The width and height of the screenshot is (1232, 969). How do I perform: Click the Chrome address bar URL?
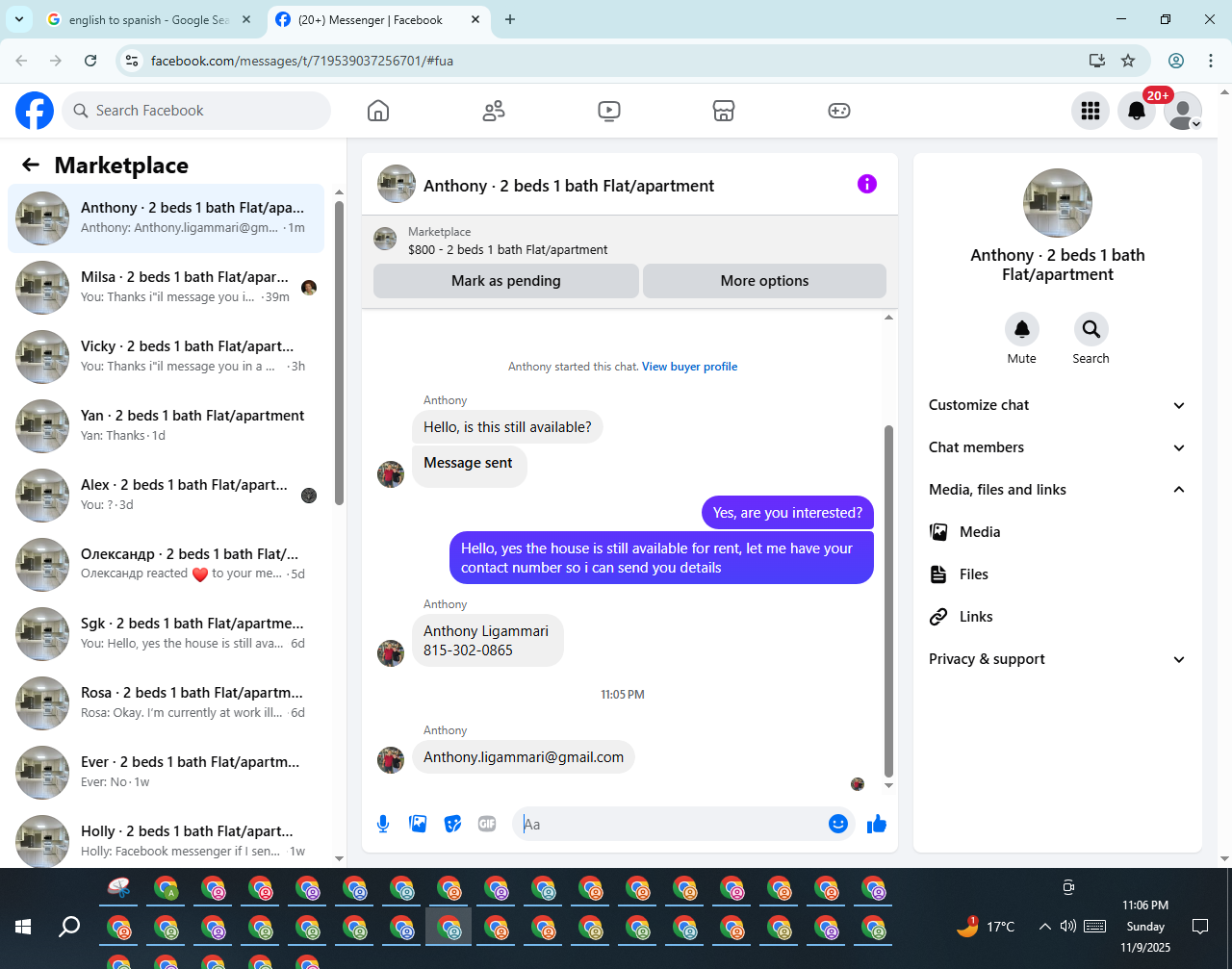point(302,61)
